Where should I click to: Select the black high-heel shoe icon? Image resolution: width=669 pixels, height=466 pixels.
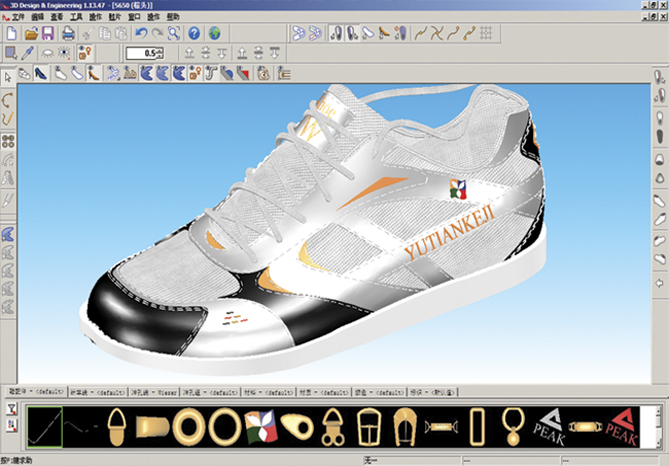click(x=41, y=74)
